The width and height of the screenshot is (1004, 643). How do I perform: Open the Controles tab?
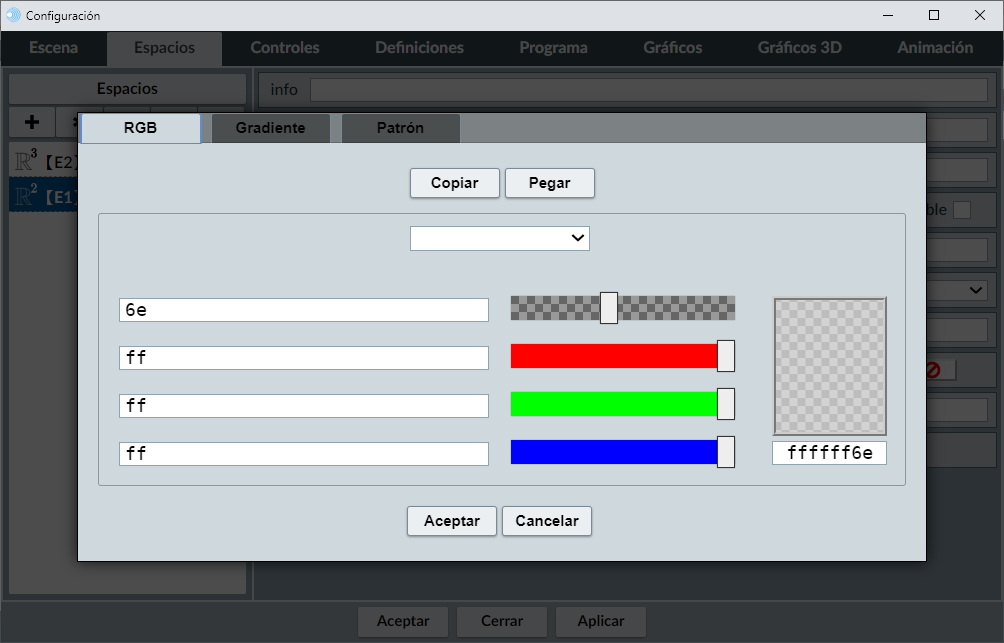click(285, 47)
